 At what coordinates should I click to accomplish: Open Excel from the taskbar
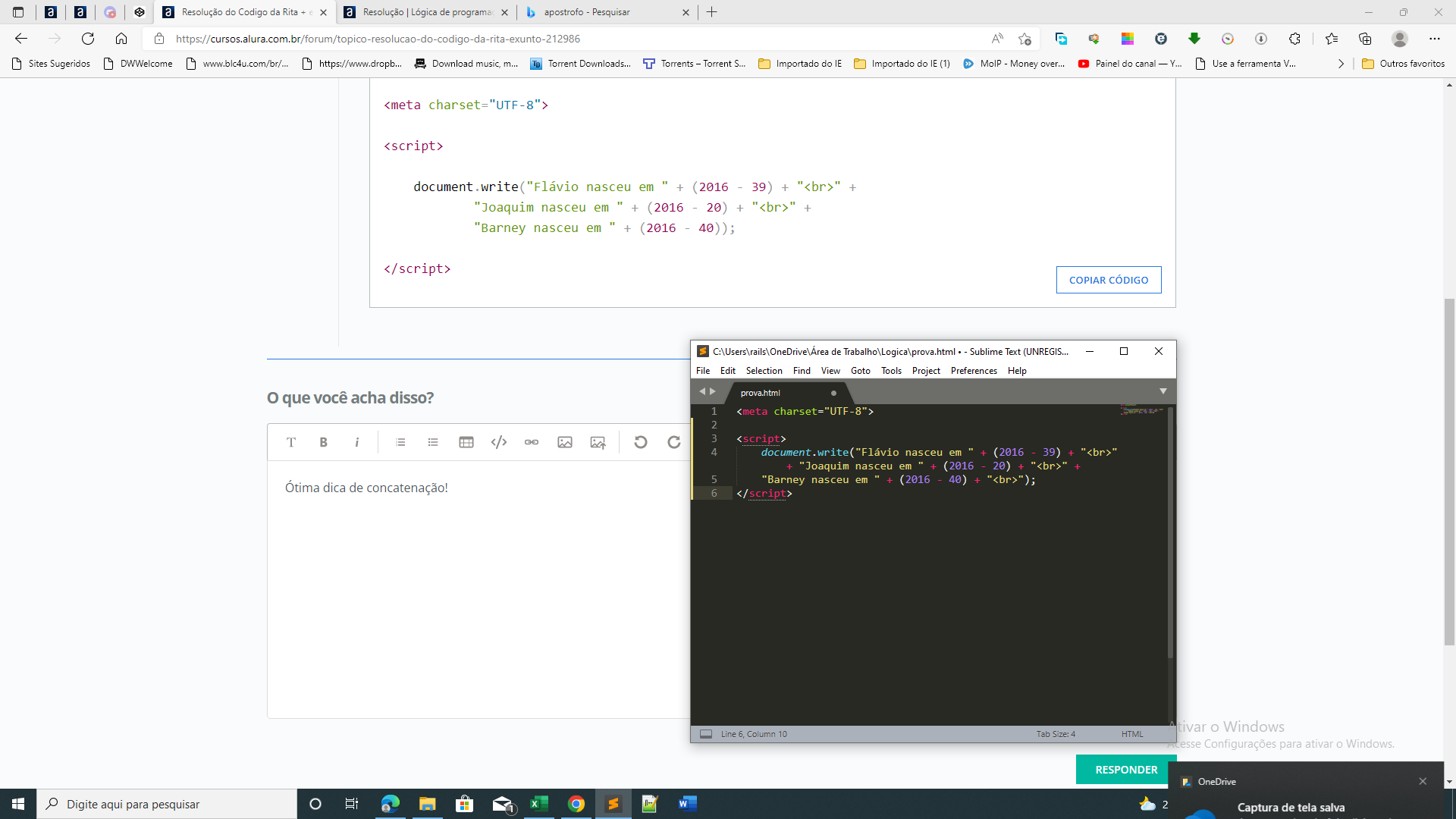click(539, 804)
